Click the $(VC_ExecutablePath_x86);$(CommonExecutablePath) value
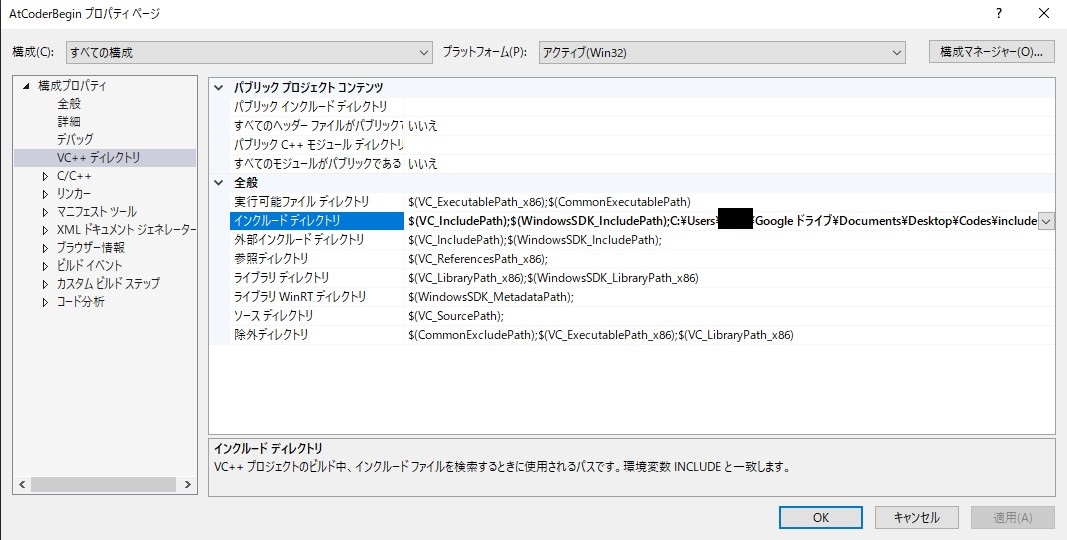This screenshot has height=540, width=1067. pyautogui.click(x=549, y=202)
